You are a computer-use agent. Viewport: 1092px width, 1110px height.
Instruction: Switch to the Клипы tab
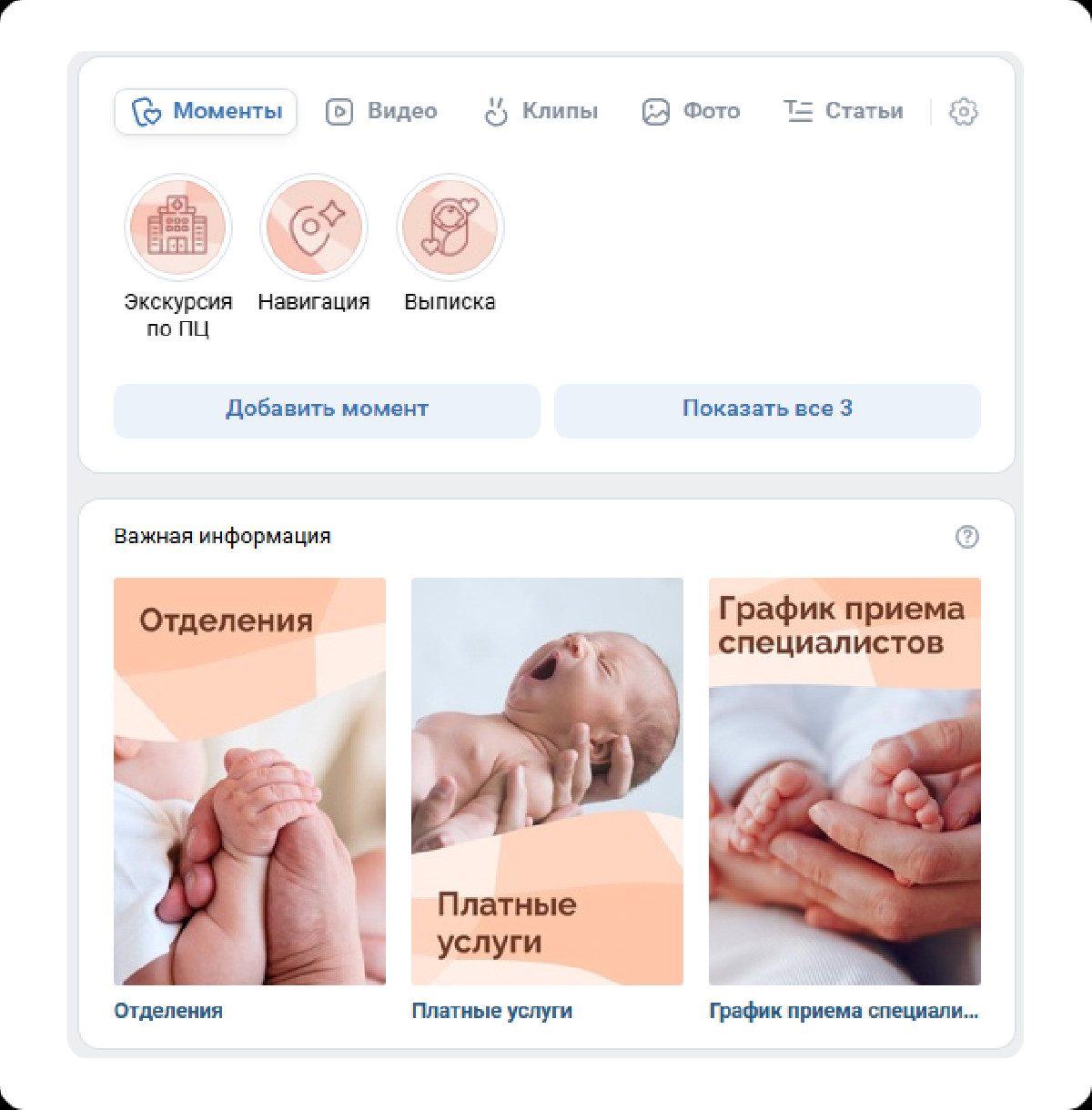click(x=541, y=112)
